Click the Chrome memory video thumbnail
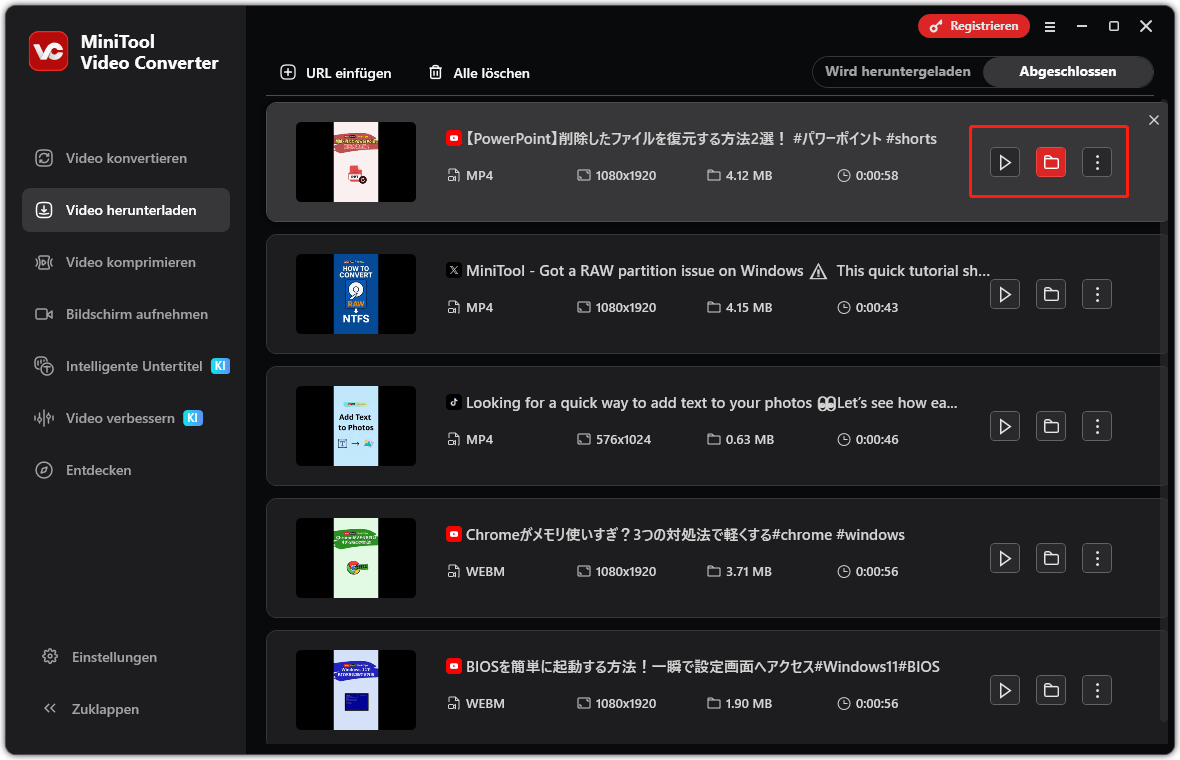Image resolution: width=1180 pixels, height=760 pixels. (x=356, y=558)
